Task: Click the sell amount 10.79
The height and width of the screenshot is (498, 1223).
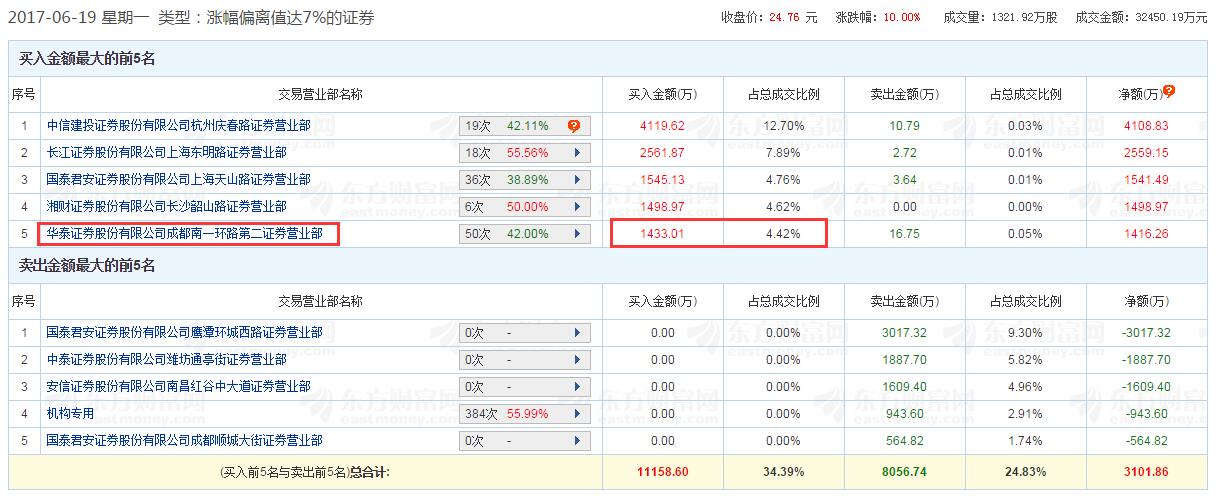Action: (x=903, y=126)
